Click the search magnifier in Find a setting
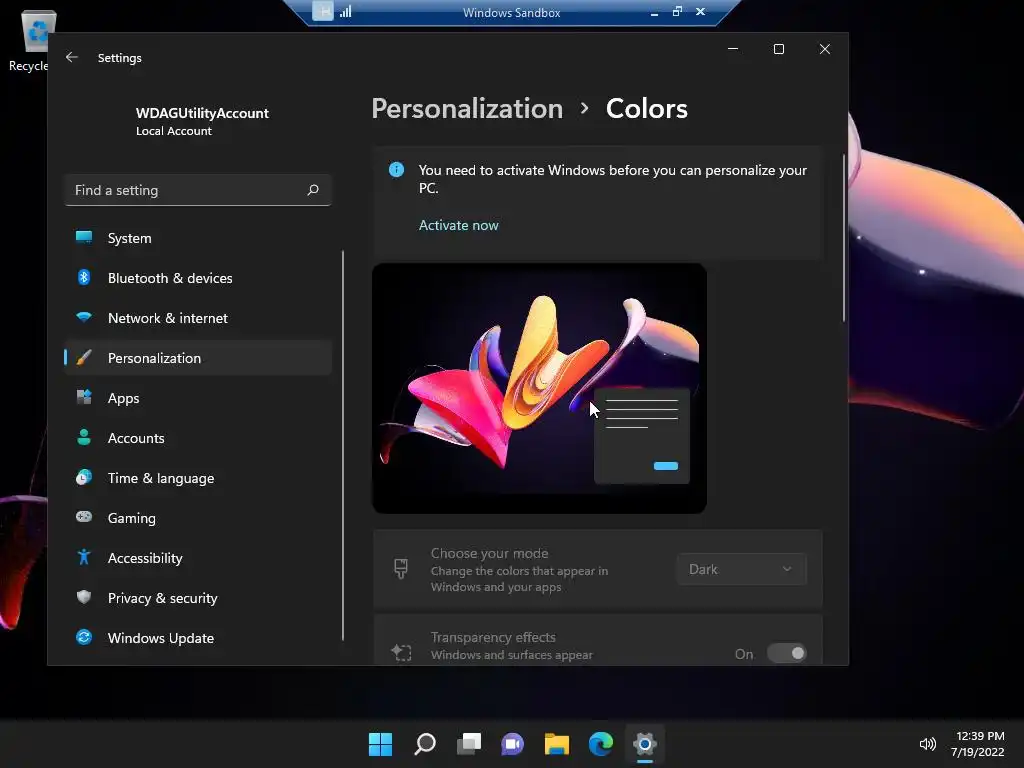The image size is (1024, 768). pos(313,190)
